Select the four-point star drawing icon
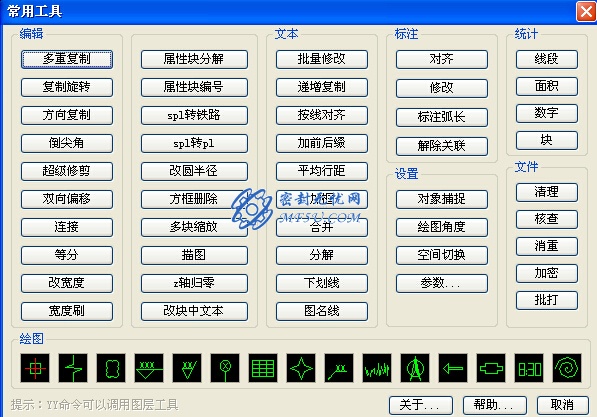The height and width of the screenshot is (417, 597). [301, 368]
